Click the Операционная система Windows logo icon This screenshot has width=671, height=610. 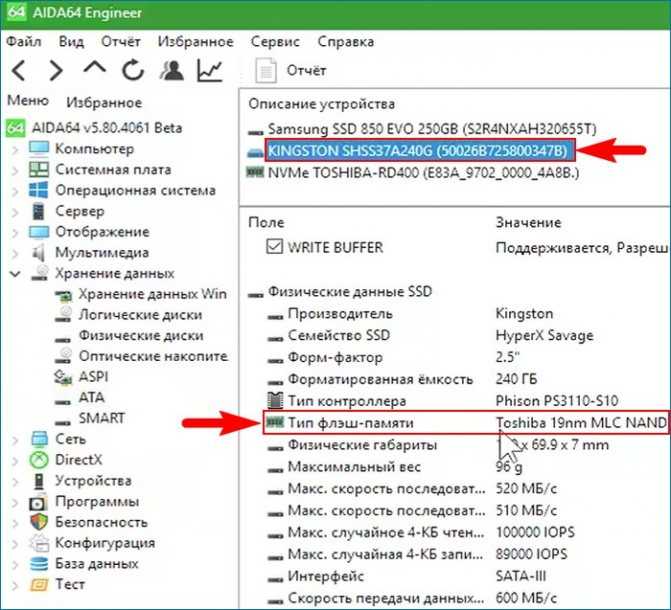tap(39, 190)
